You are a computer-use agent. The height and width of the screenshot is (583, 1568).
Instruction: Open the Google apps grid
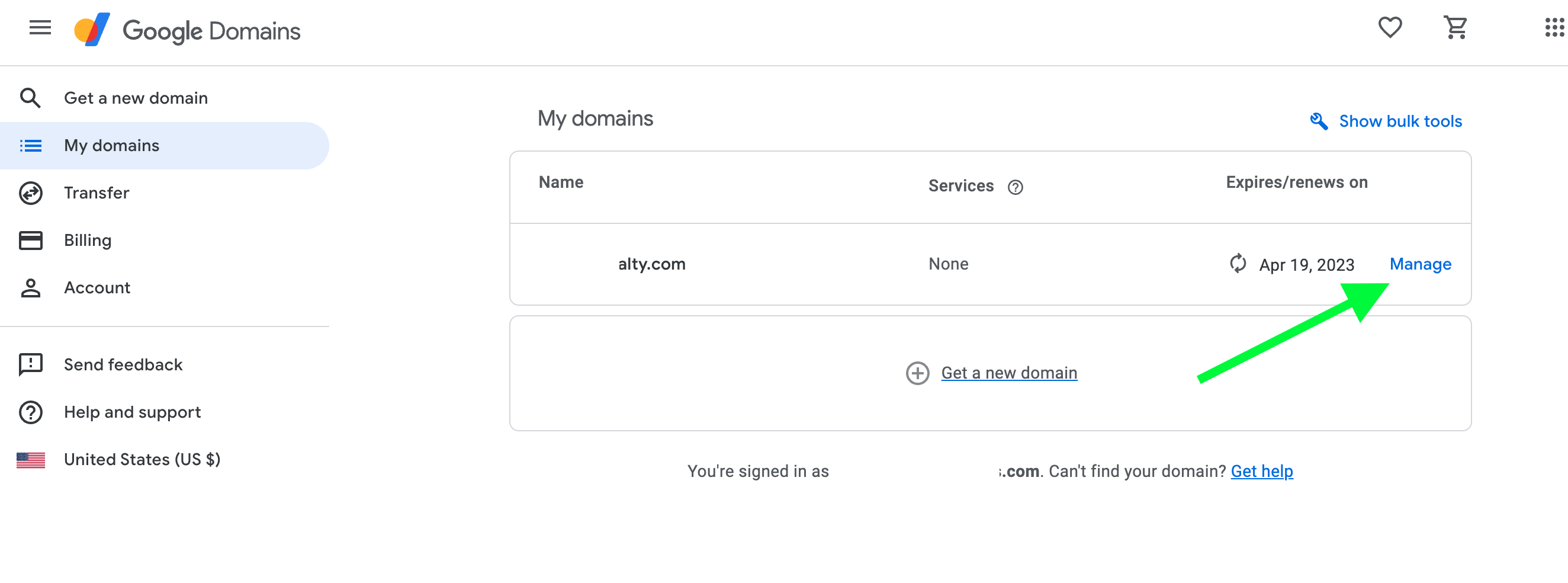click(1554, 28)
